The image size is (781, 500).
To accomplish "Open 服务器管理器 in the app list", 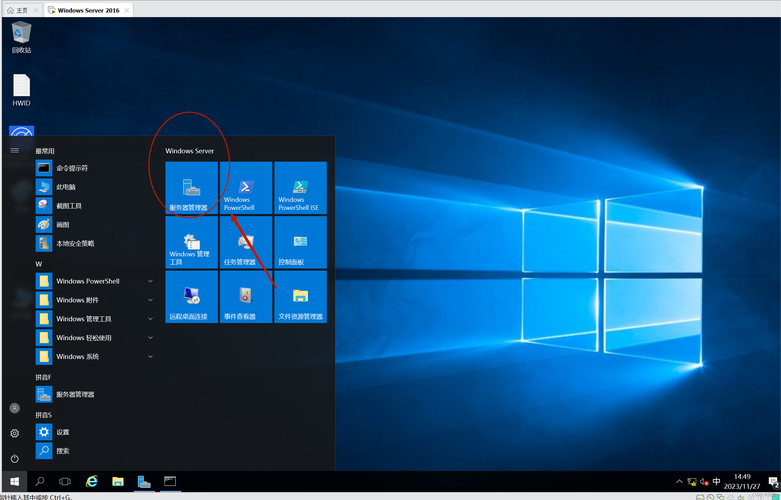I will (x=95, y=394).
